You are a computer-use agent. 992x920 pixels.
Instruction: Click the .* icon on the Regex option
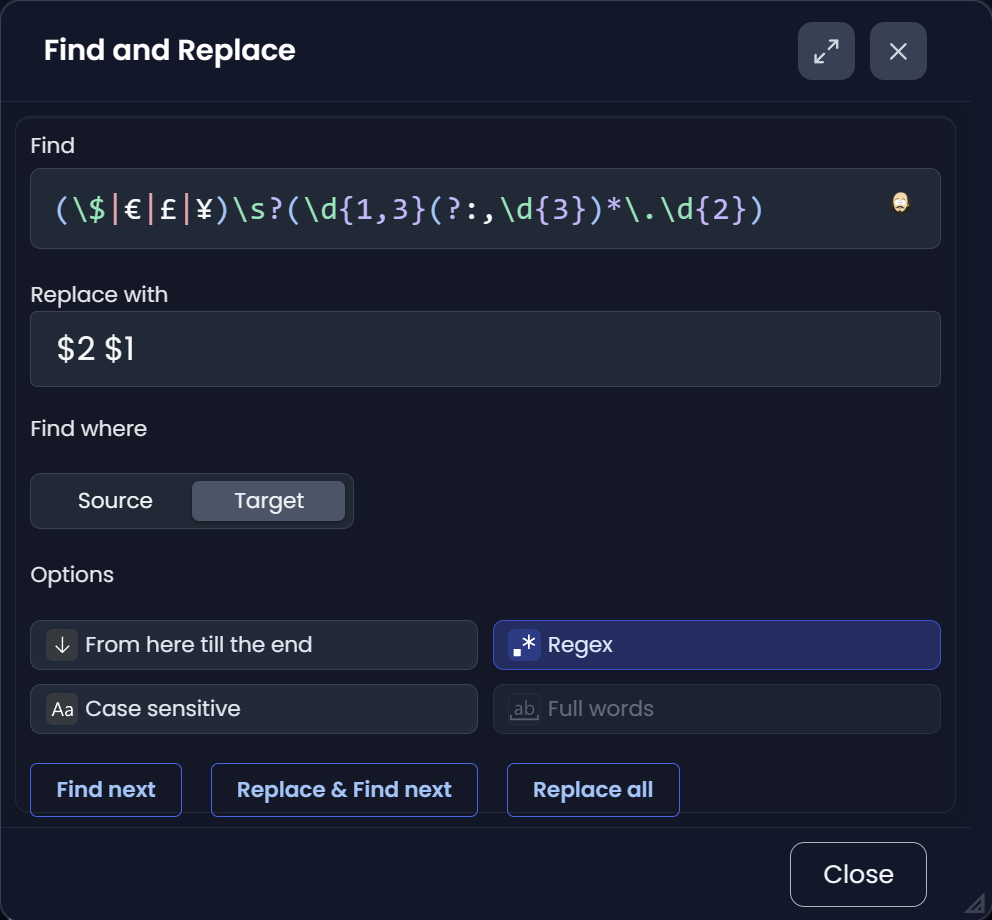[522, 645]
